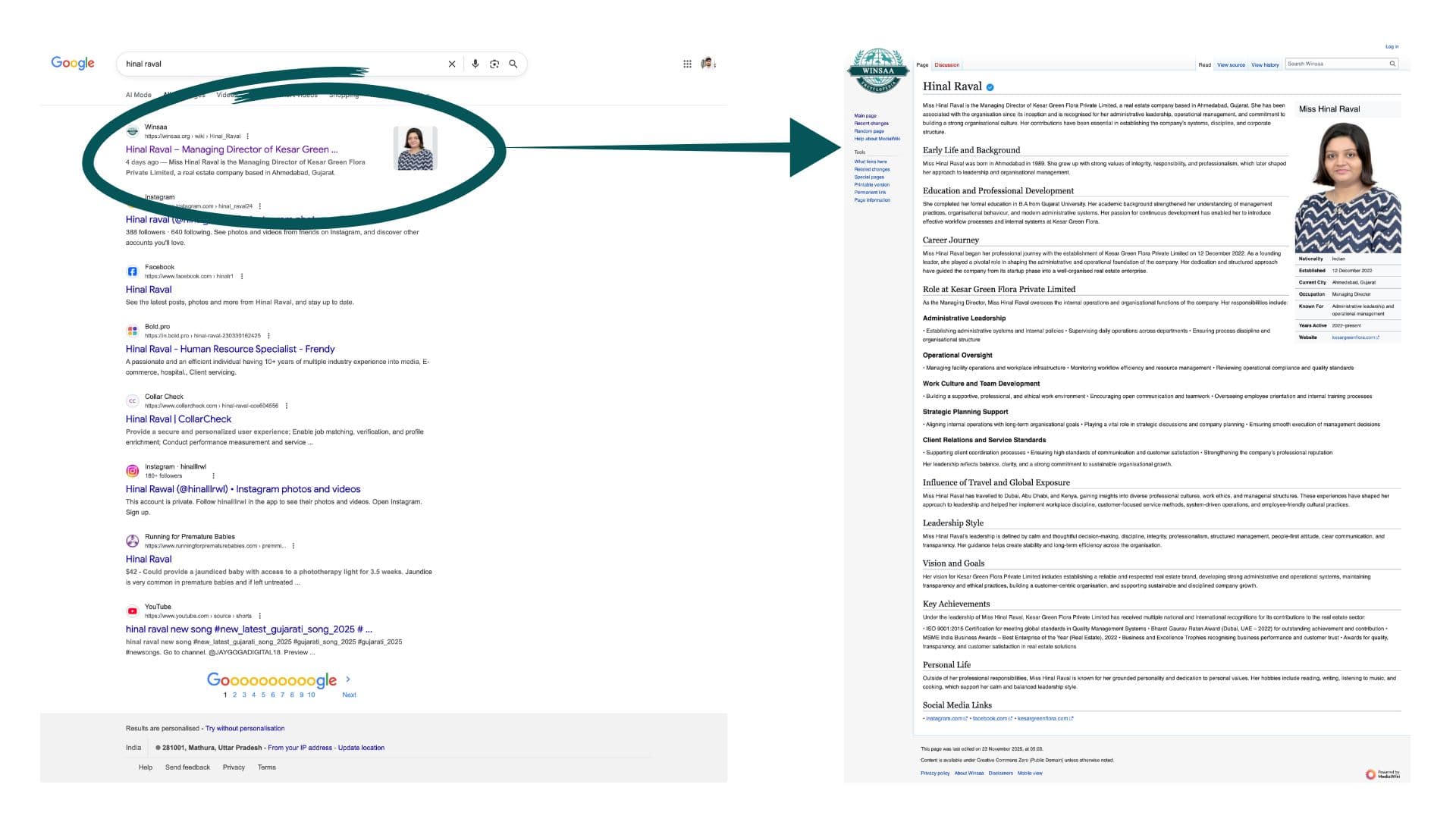Screen dimensions: 1456x819
Task: Clear the search query with the X icon
Action: pyautogui.click(x=452, y=64)
